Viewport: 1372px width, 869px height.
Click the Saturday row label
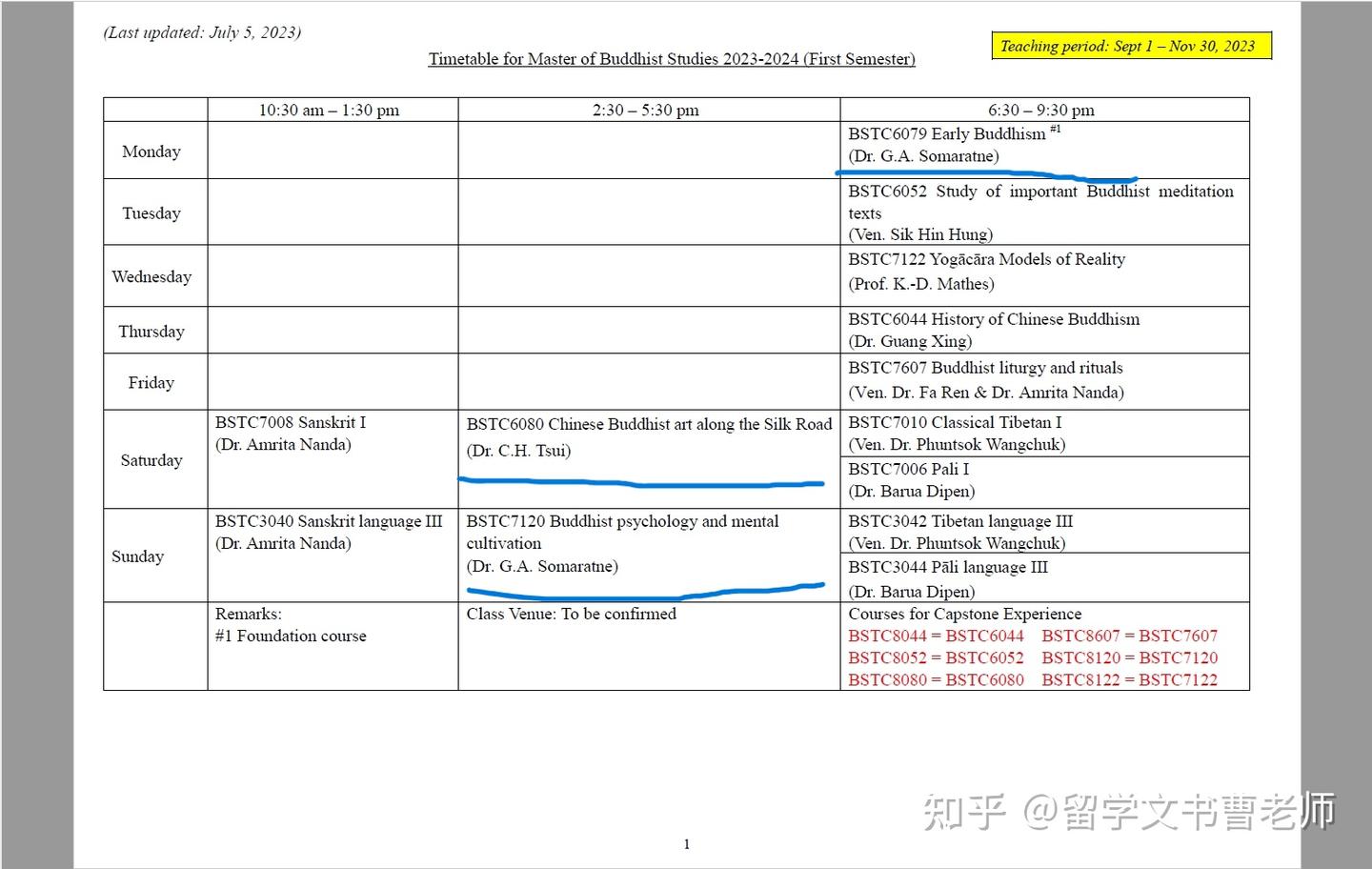151,459
